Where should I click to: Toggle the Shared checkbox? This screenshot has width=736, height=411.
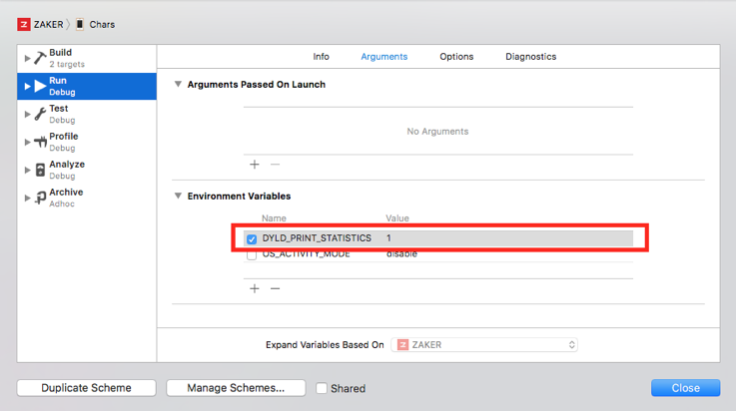pos(322,388)
